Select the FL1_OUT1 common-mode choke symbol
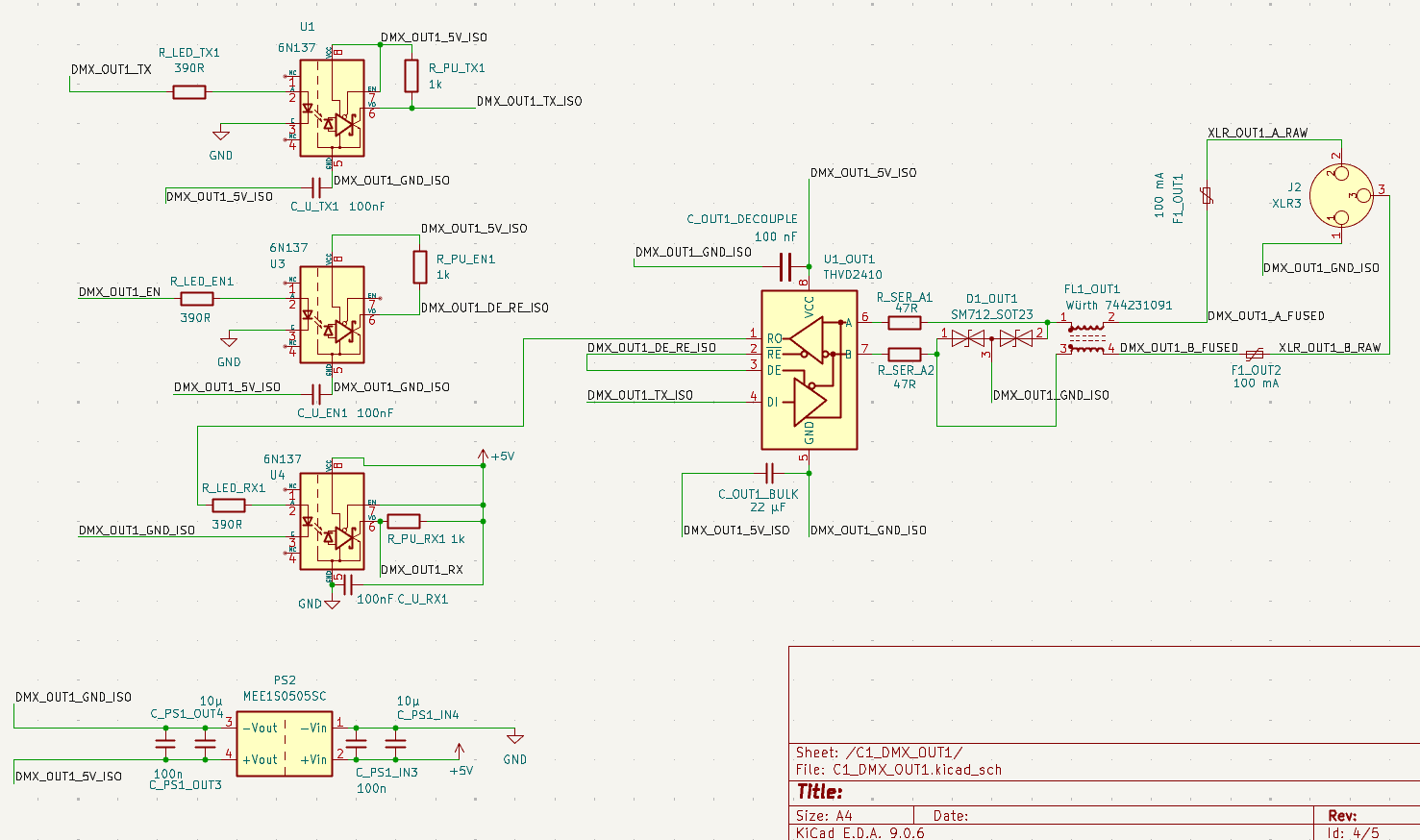Screen dimensions: 1420x840 [x=1087, y=338]
